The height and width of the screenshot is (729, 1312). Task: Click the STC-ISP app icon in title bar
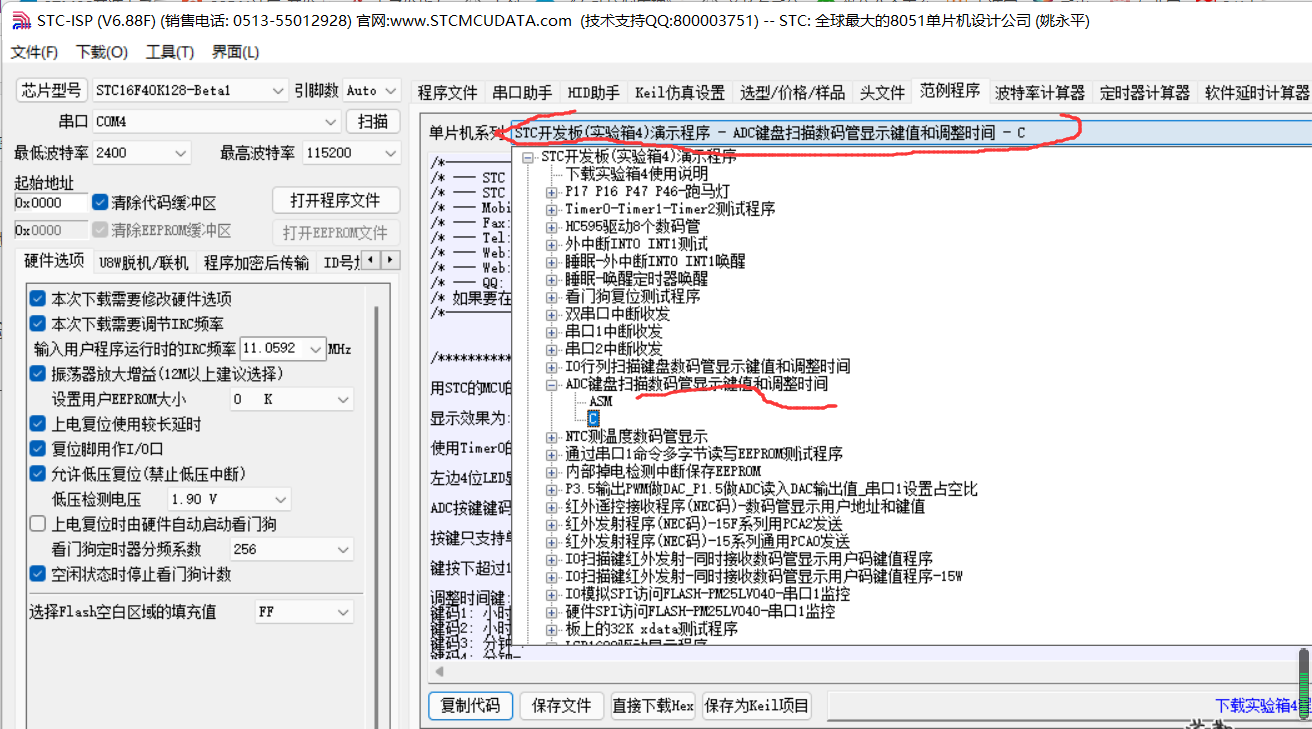(20, 20)
